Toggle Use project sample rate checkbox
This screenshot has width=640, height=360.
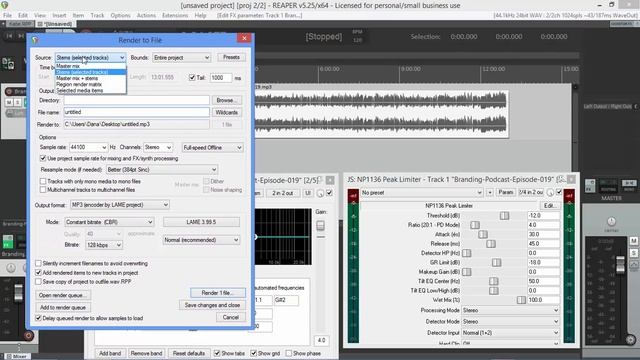click(43, 158)
